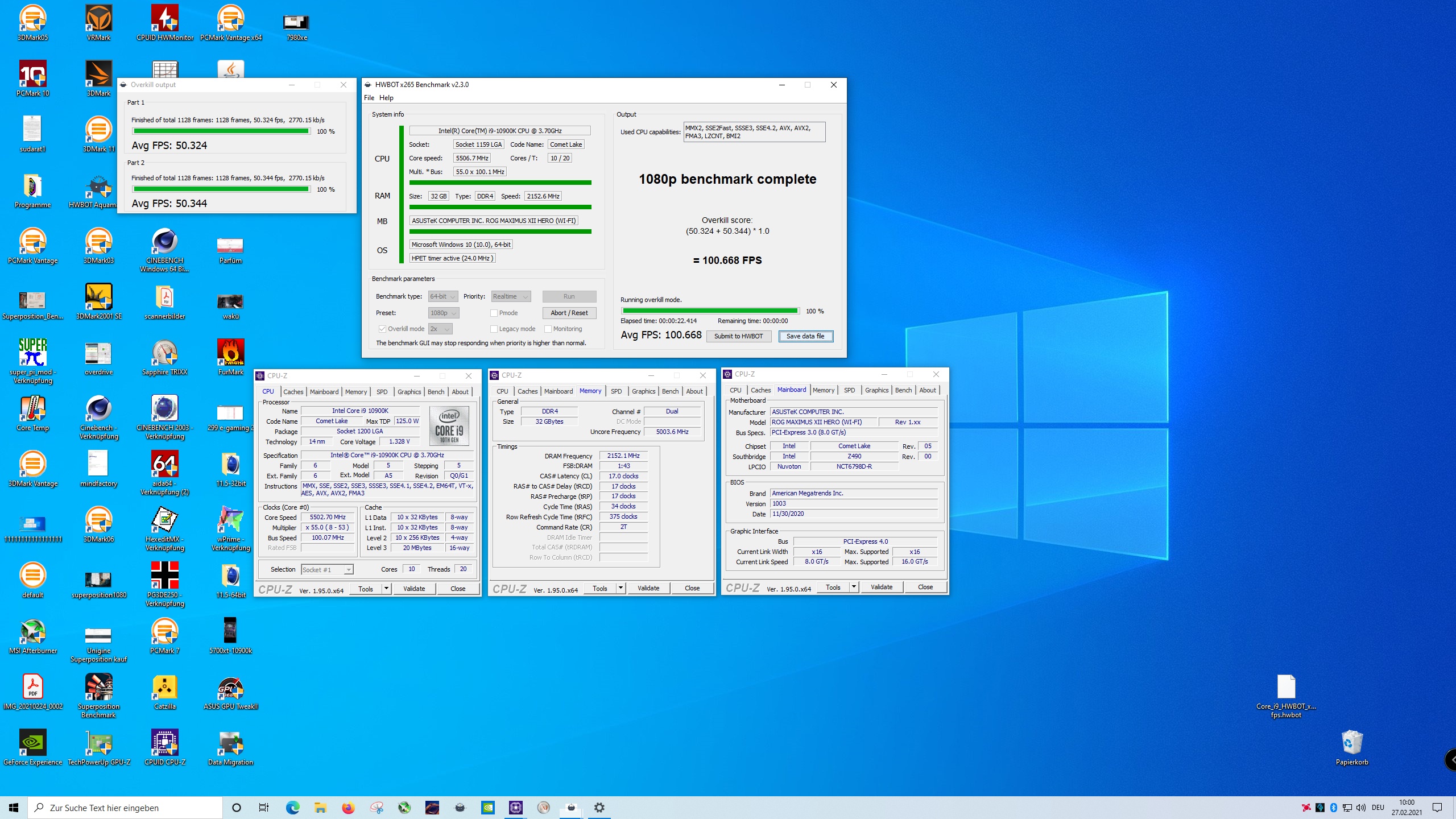Open File Explorer from the taskbar
The image size is (1456, 819).
[320, 808]
